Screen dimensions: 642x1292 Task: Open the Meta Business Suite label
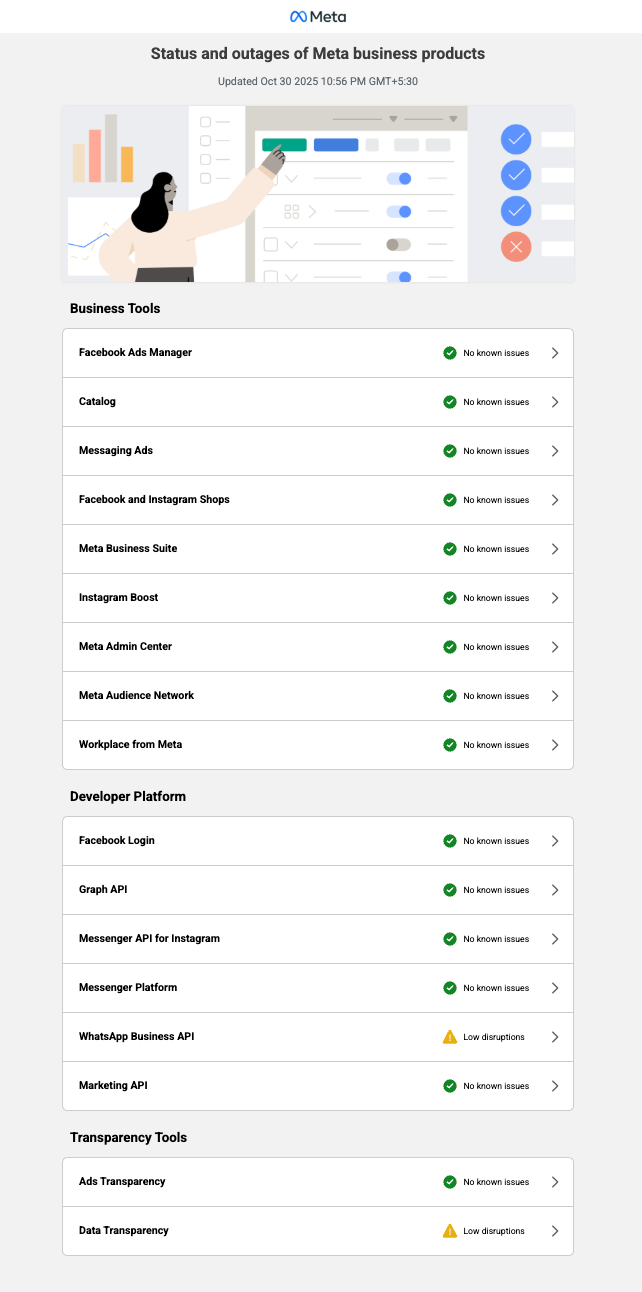tap(128, 549)
